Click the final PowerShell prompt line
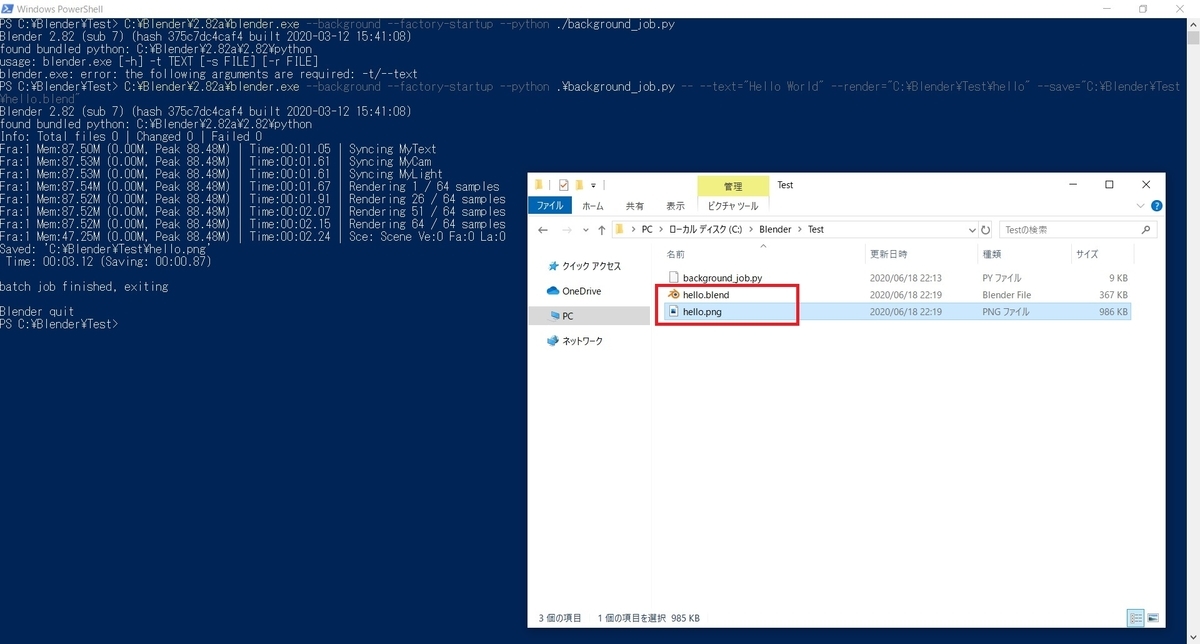The width and height of the screenshot is (1200, 644). click(59, 324)
